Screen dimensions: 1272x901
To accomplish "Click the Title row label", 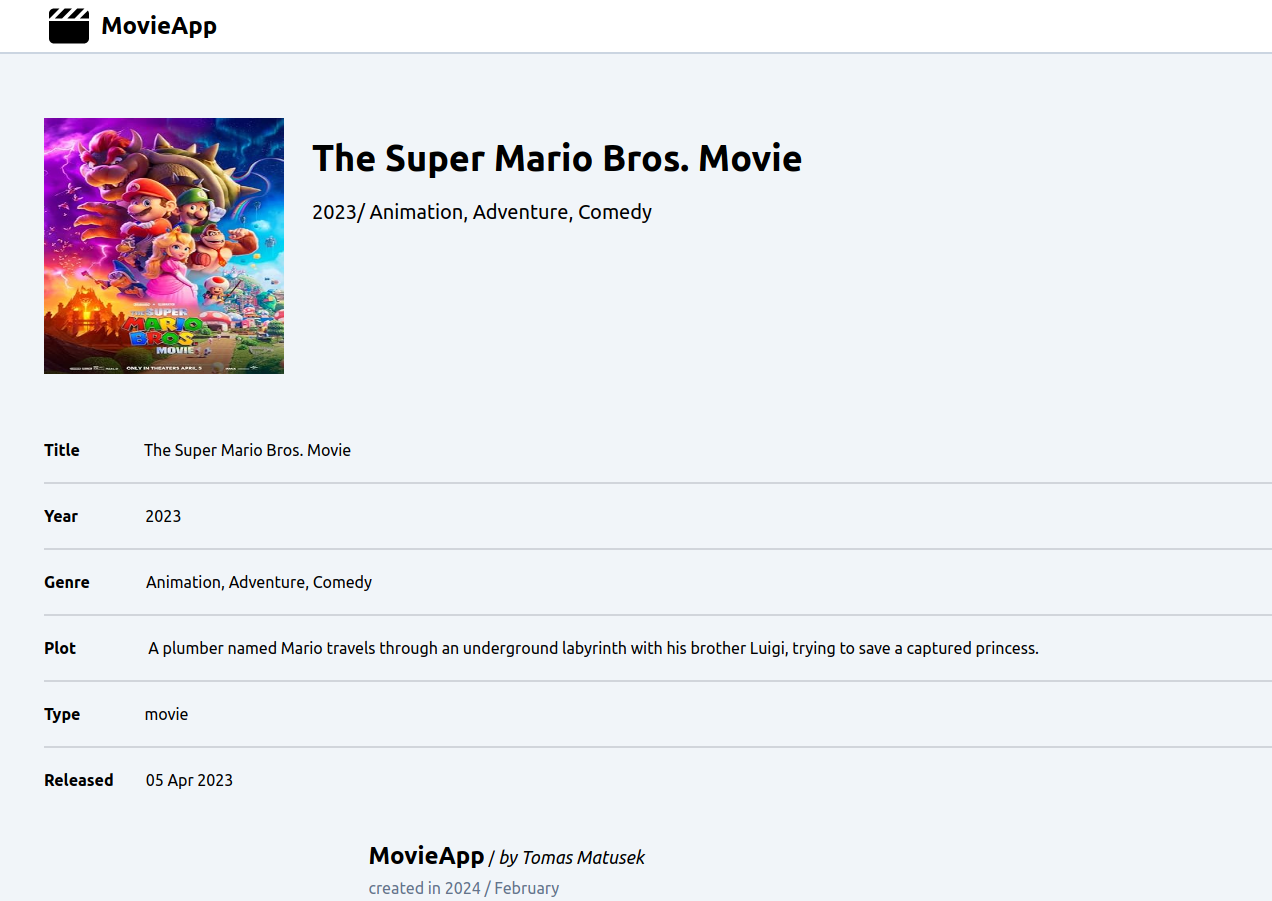I will (x=62, y=450).
